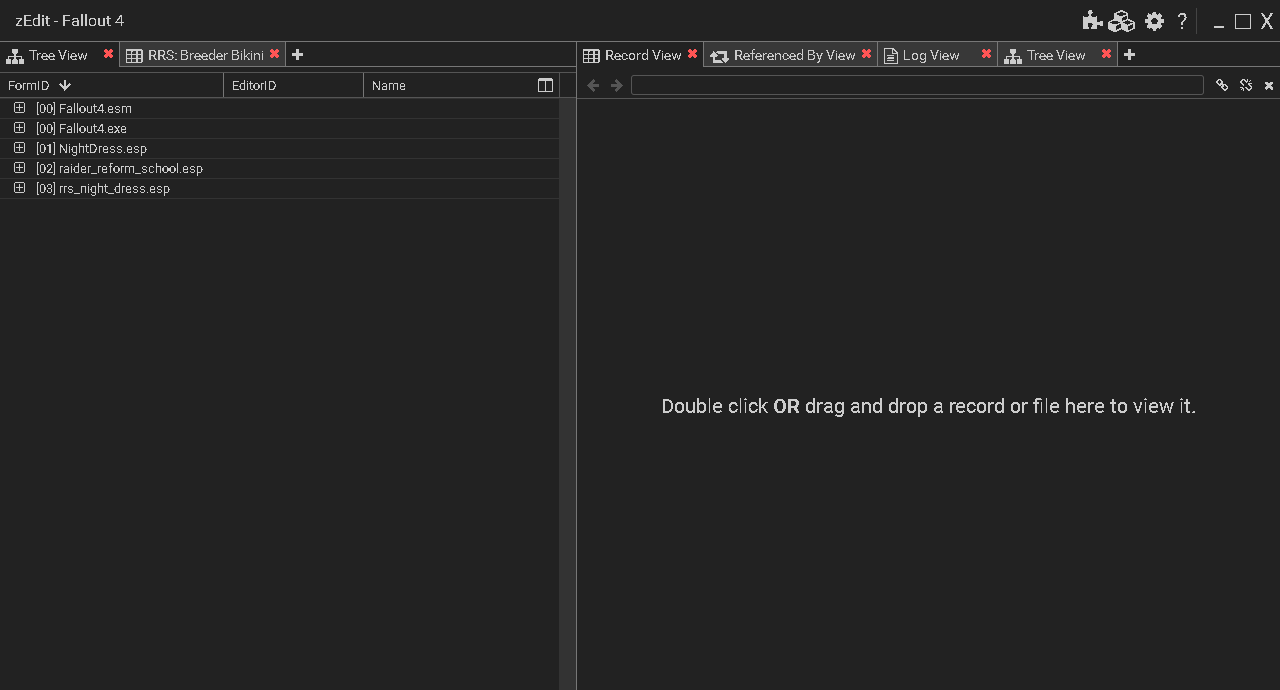Expand the rrs_night_dress.esp node
Viewport: 1280px width, 690px height.
[x=19, y=188]
